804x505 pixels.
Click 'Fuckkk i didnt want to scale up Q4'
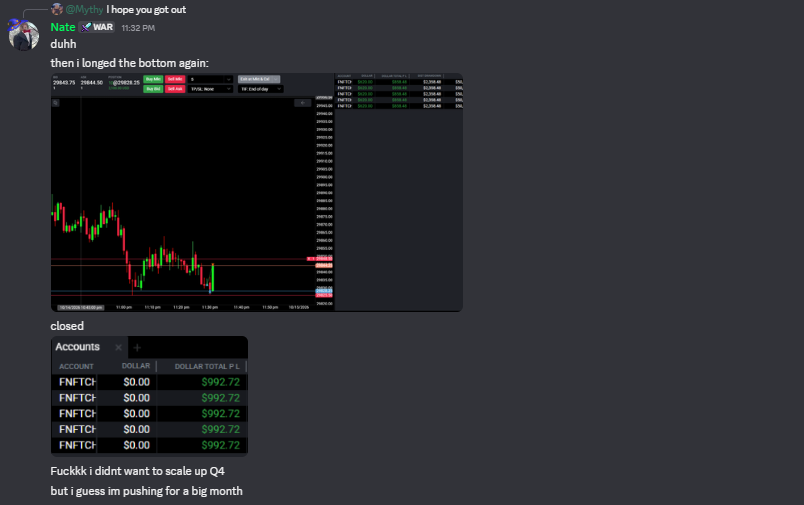[137, 471]
